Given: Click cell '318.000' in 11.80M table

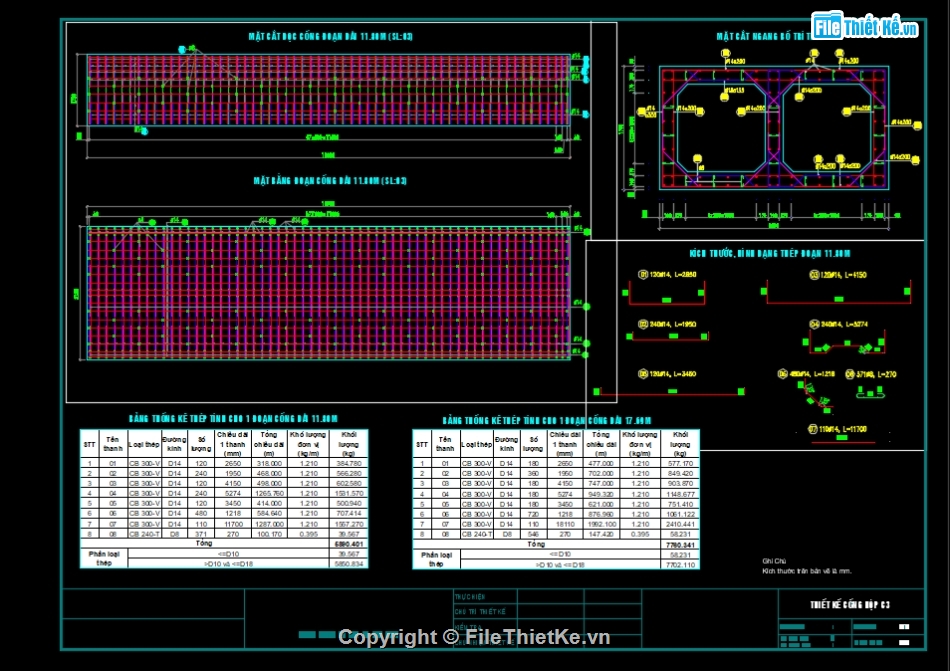Looking at the screenshot, I should [269, 464].
